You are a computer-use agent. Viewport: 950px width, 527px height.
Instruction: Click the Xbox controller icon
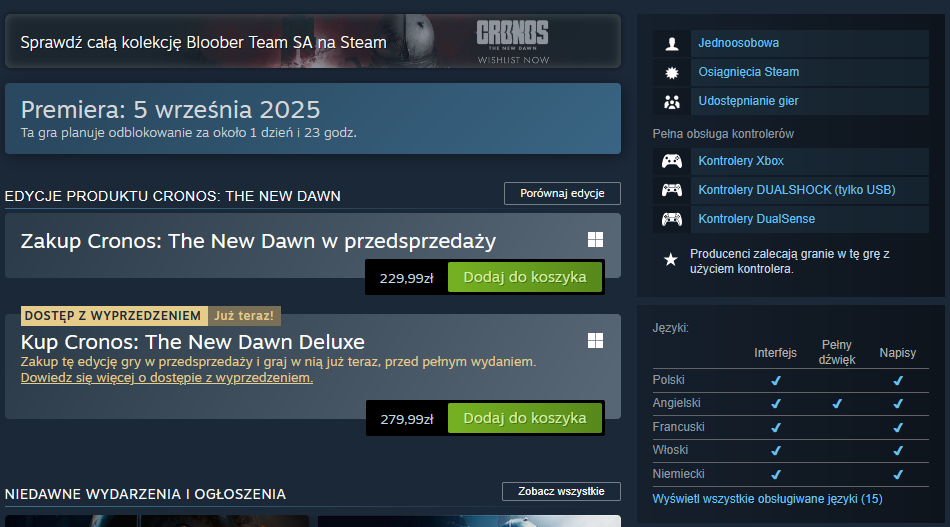pyautogui.click(x=672, y=162)
